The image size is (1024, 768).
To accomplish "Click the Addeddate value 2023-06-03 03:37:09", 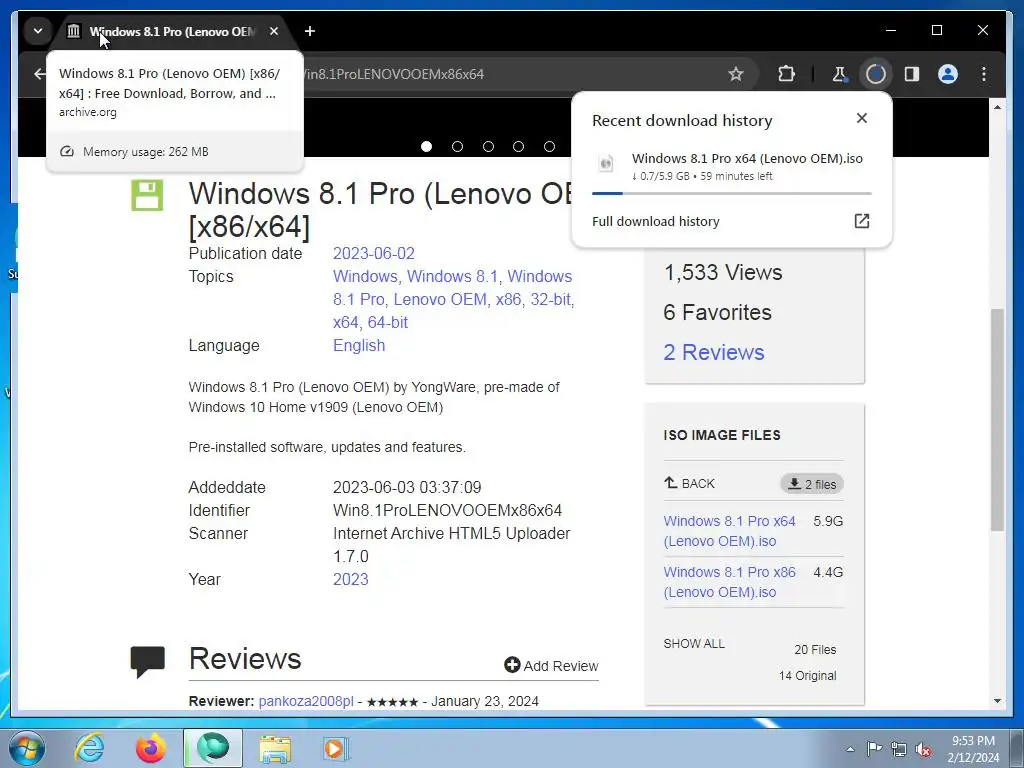I will pos(407,487).
